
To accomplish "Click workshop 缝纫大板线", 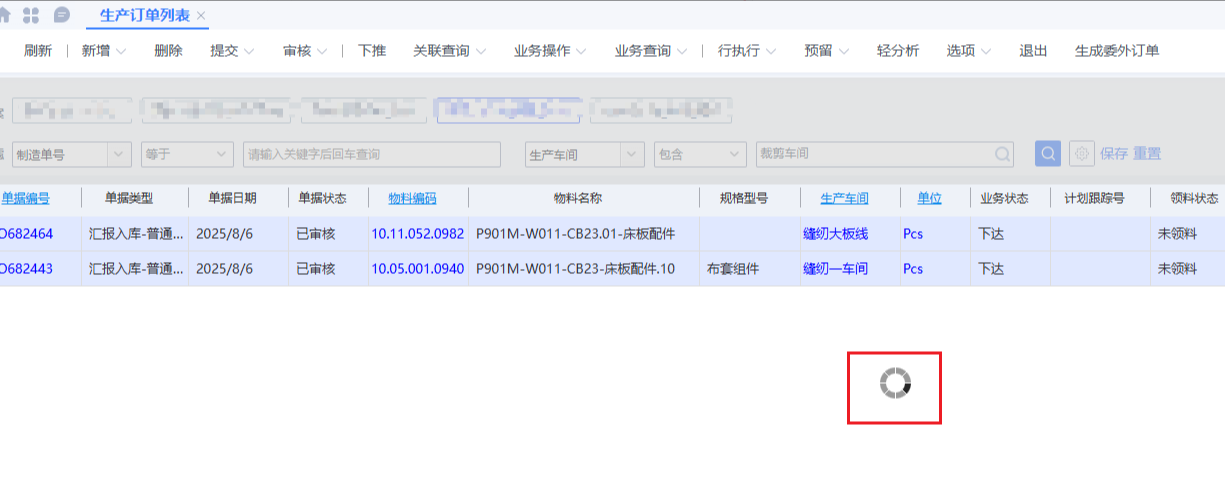I will coord(836,234).
